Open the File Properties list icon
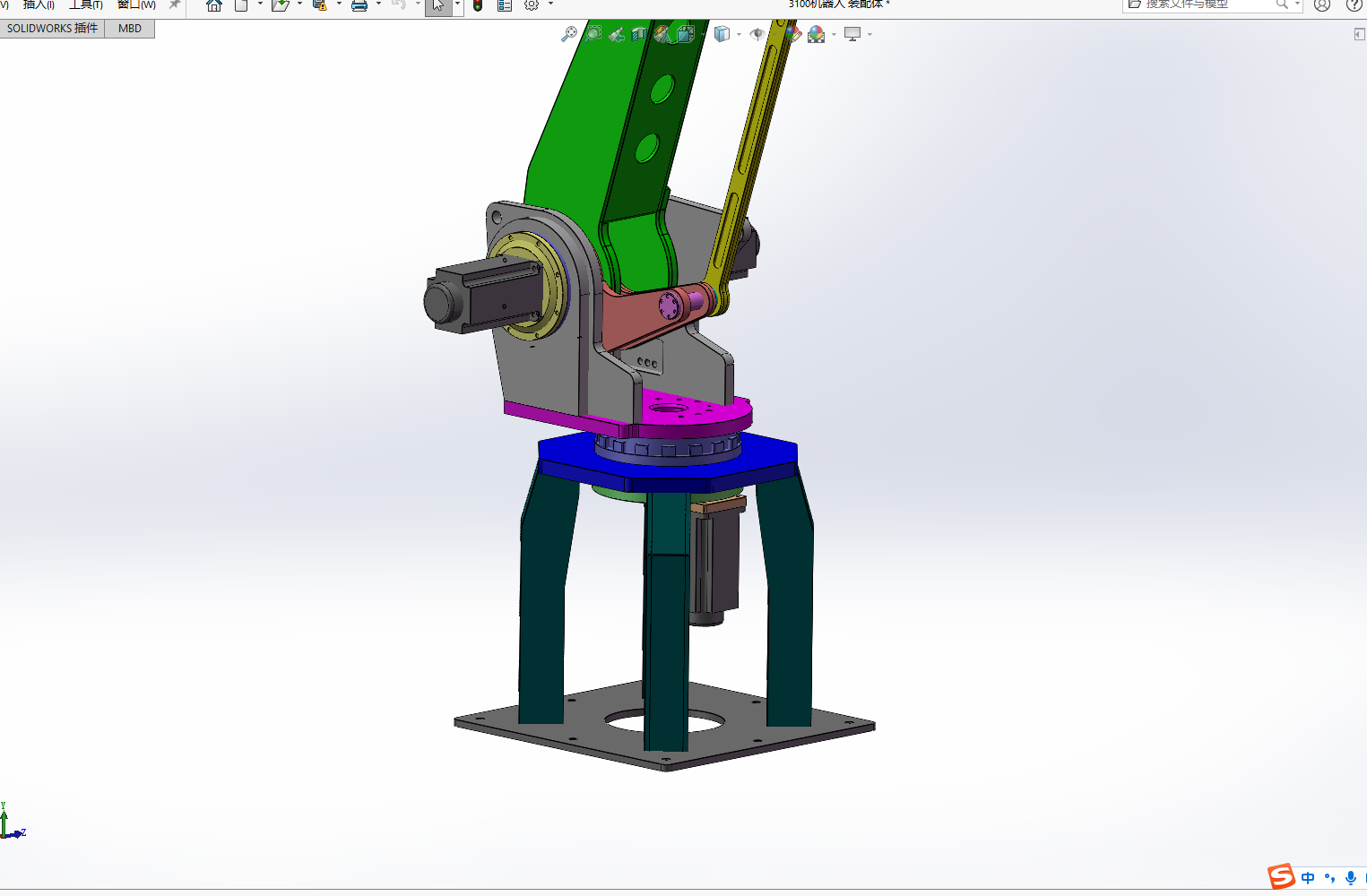Image resolution: width=1367 pixels, height=896 pixels. point(505,5)
